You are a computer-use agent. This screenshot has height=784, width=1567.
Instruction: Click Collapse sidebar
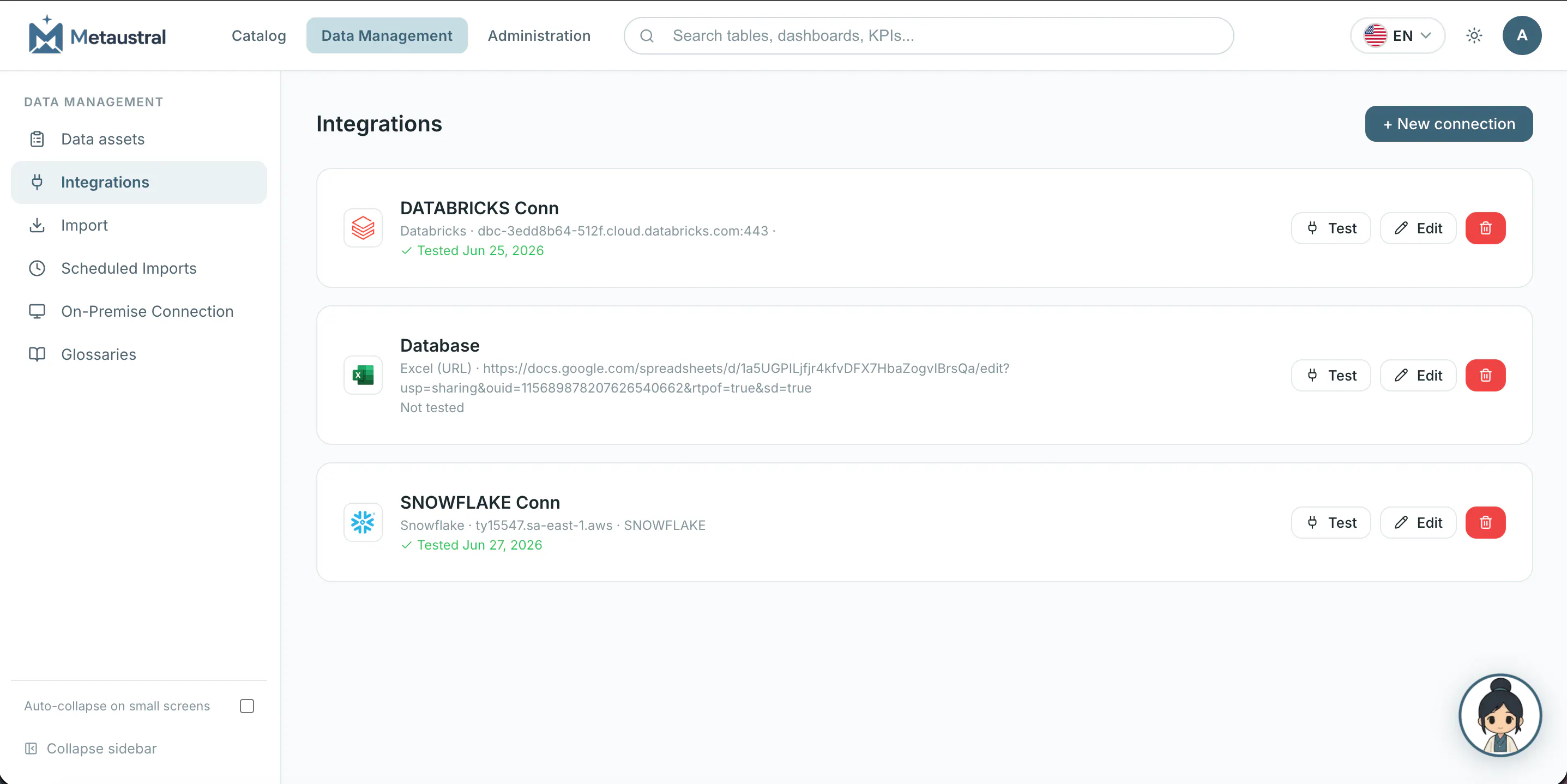(91, 748)
